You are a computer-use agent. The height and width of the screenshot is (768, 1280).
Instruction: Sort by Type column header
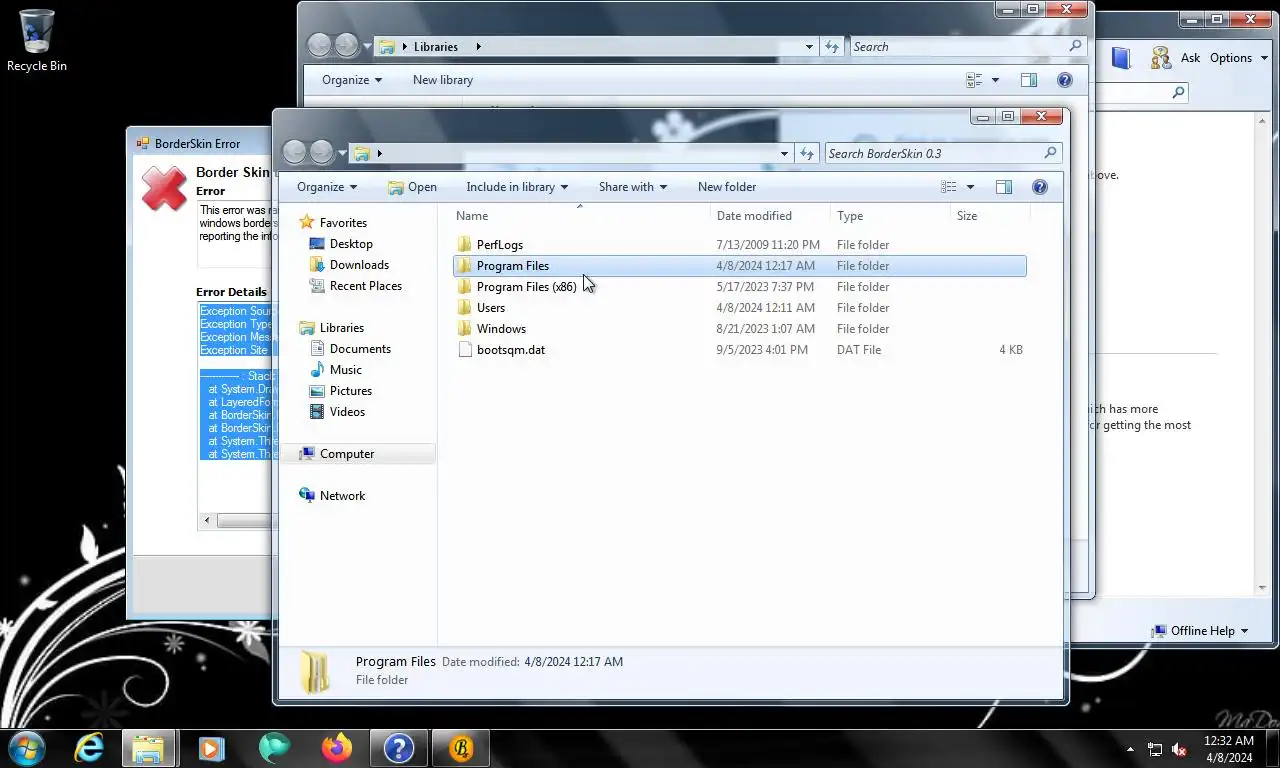tap(890, 216)
